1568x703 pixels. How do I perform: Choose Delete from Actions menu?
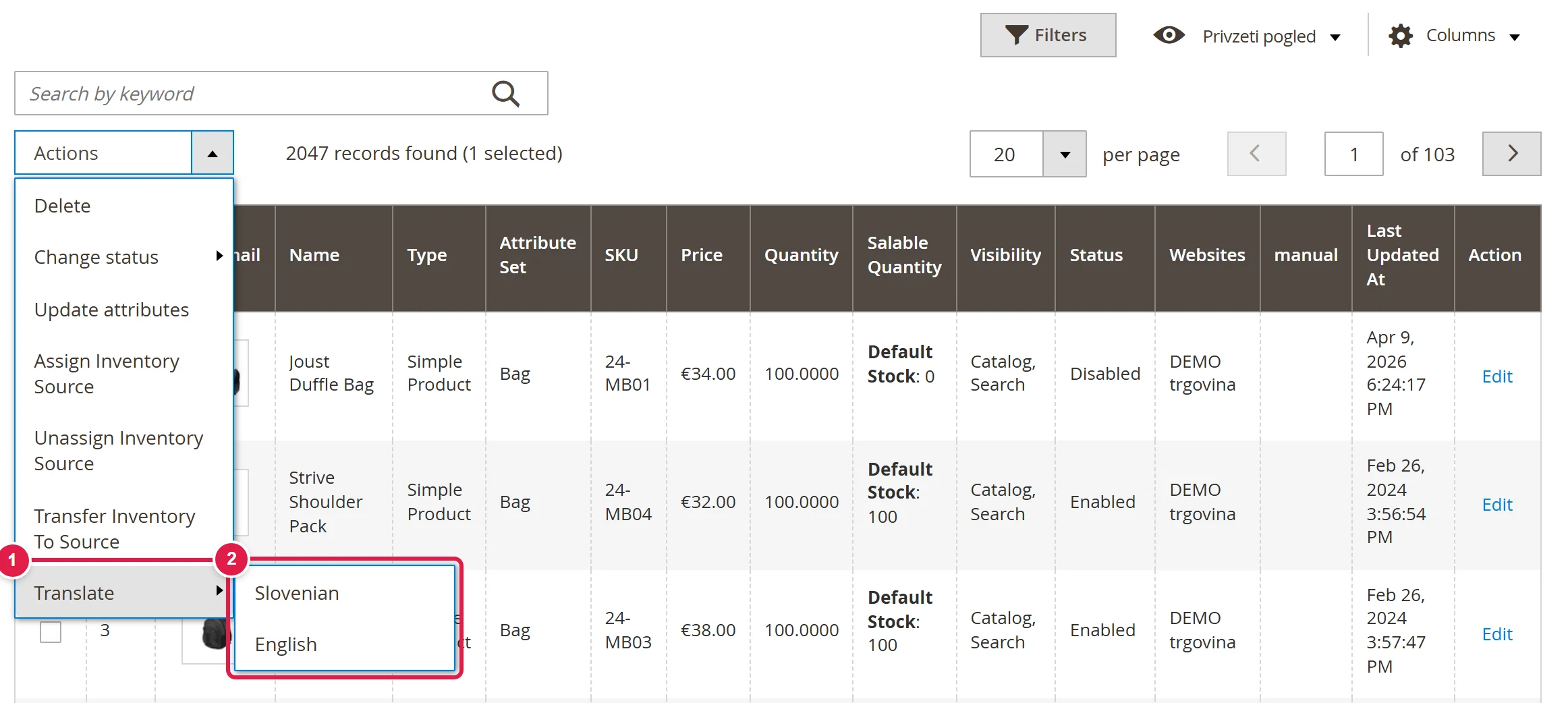pyautogui.click(x=124, y=206)
